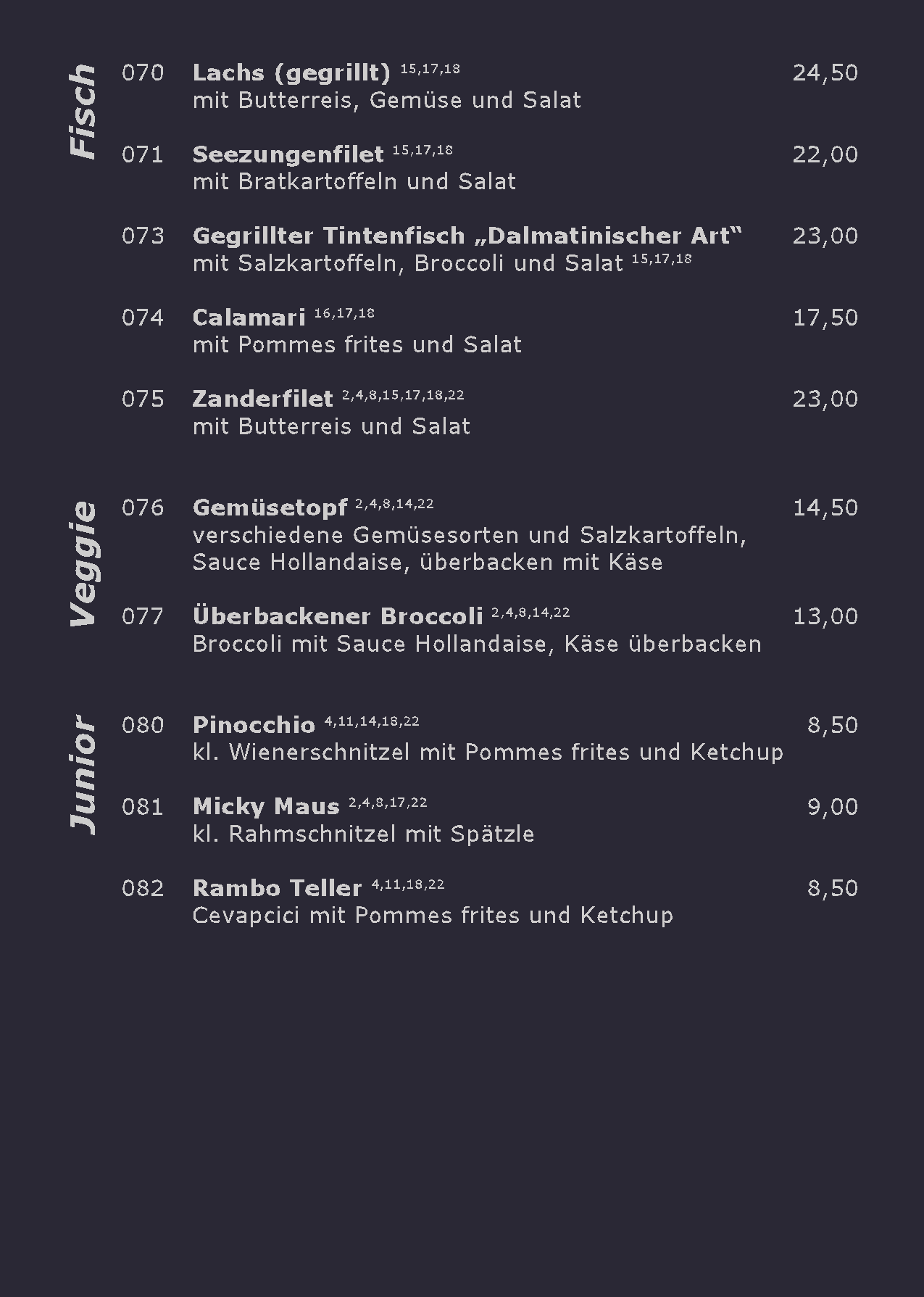Screen dimensions: 924x1297
Task: Select the Pinocchio junior dish
Action: click(x=254, y=726)
